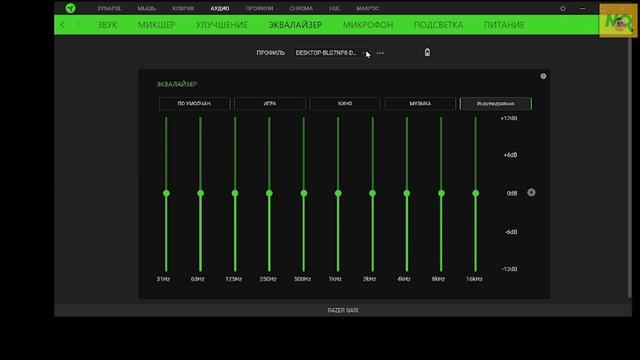Click the RAZER NARI device label

coord(343,310)
